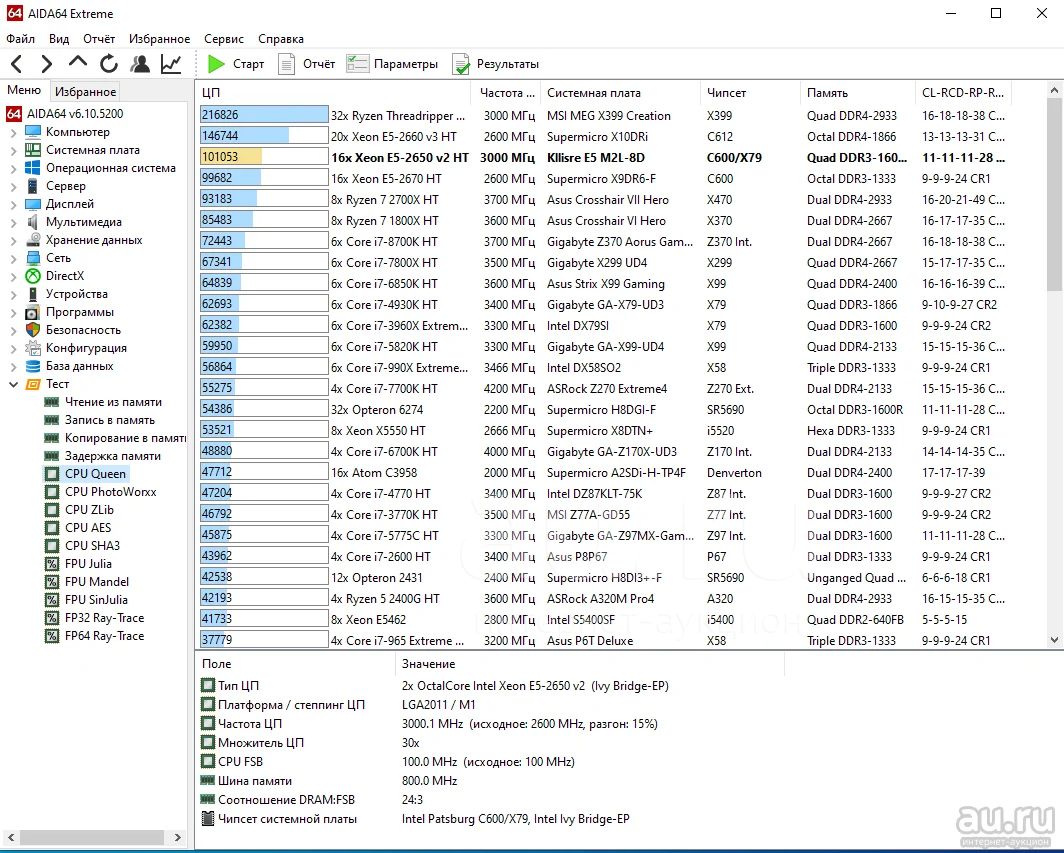
Task: Select the Безопасность shield icon
Action: [x=33, y=330]
